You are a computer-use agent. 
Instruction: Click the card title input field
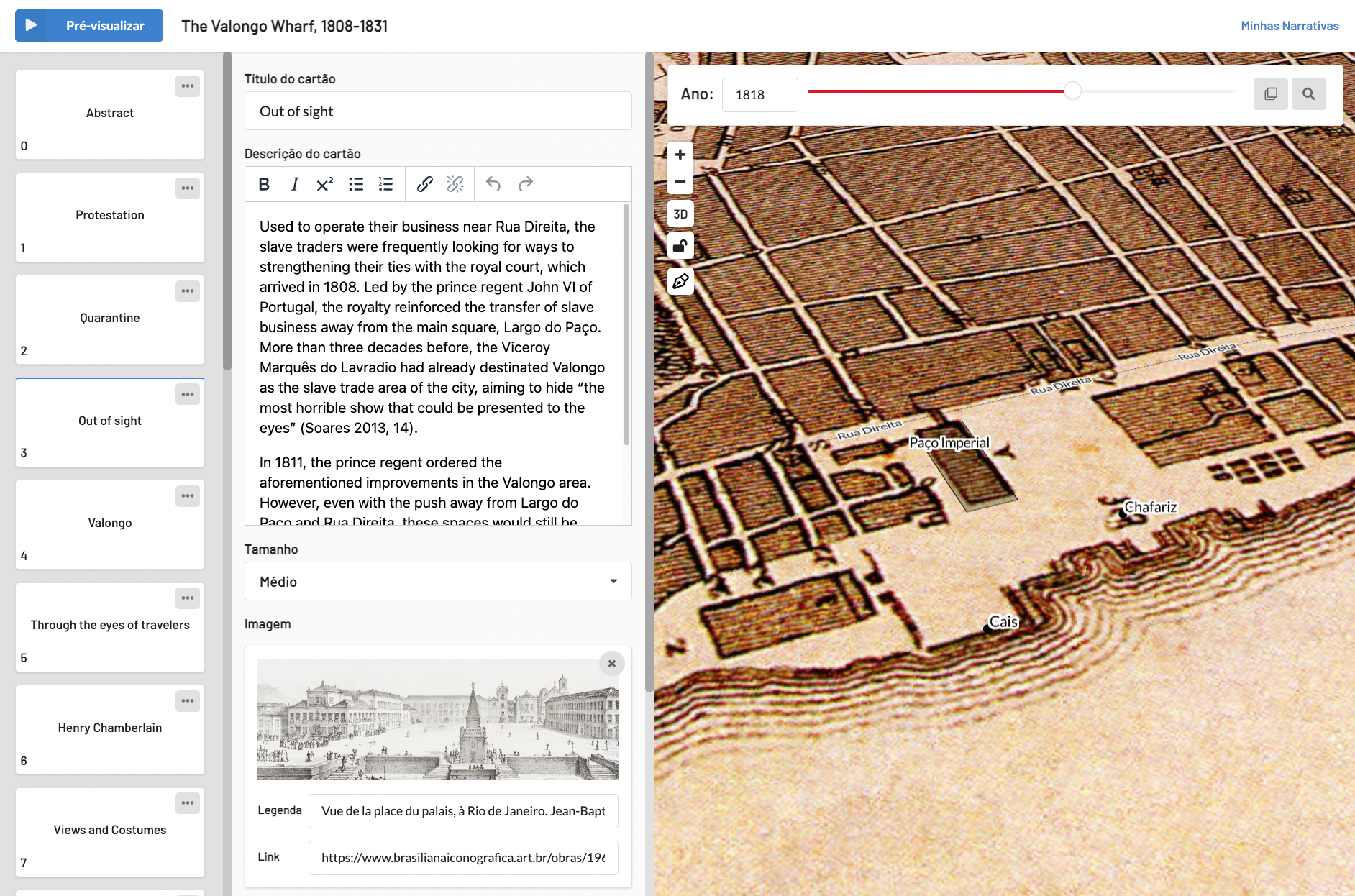438,111
